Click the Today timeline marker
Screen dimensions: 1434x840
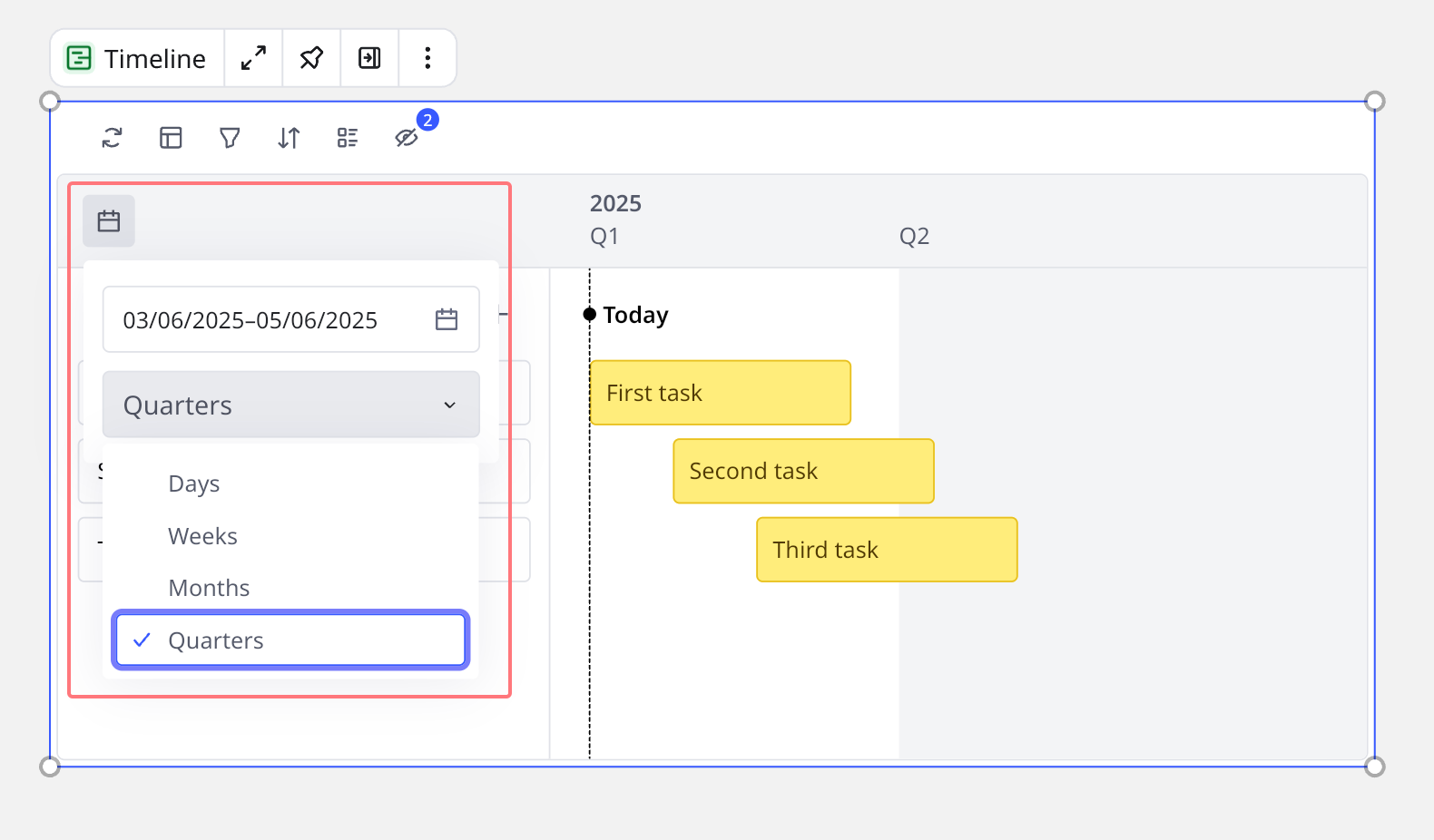(x=634, y=315)
